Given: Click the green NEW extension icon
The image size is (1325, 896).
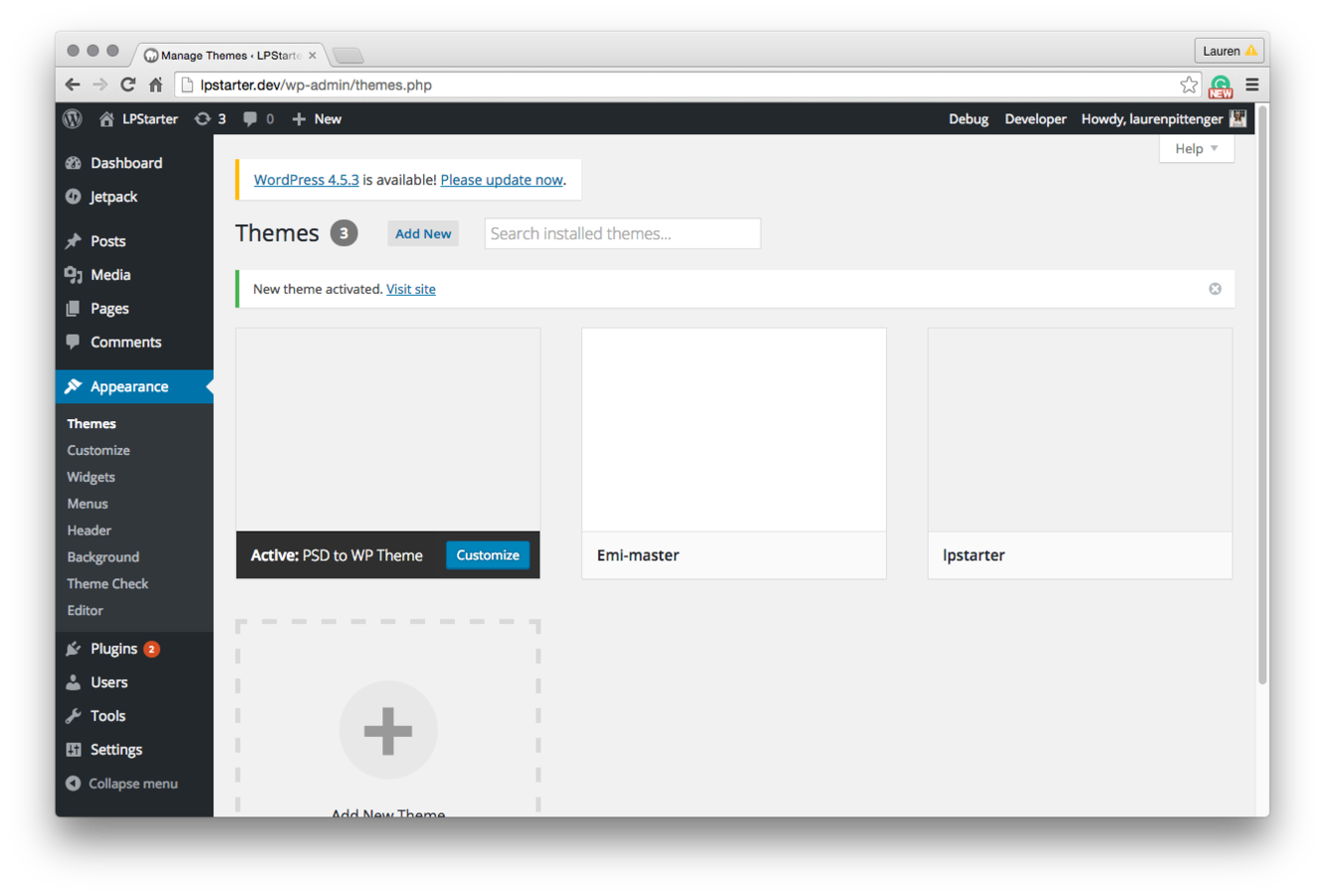Looking at the screenshot, I should (1220, 87).
